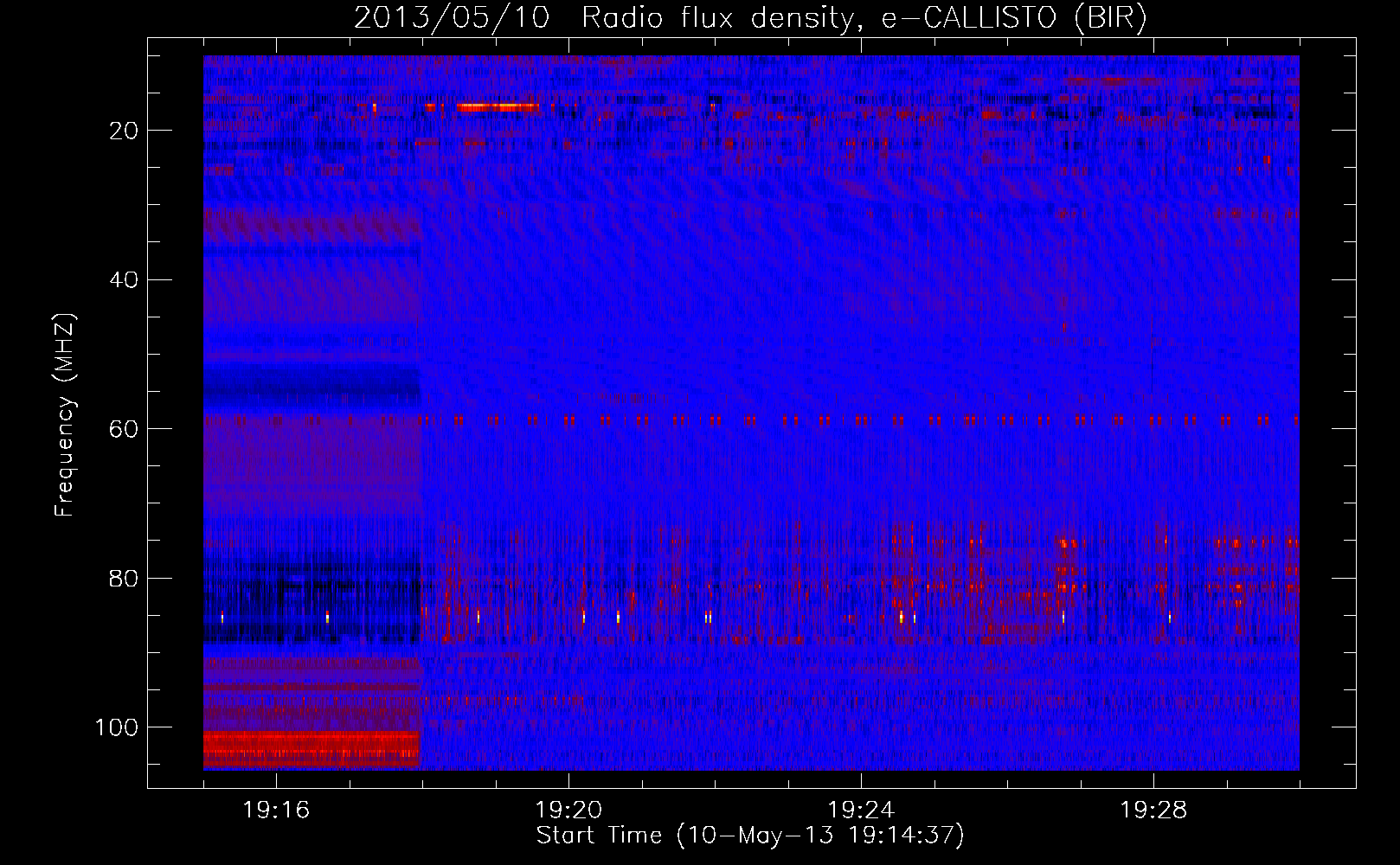This screenshot has width=1400, height=865.
Task: Click the '20' frequency tick label
Action: (125, 131)
